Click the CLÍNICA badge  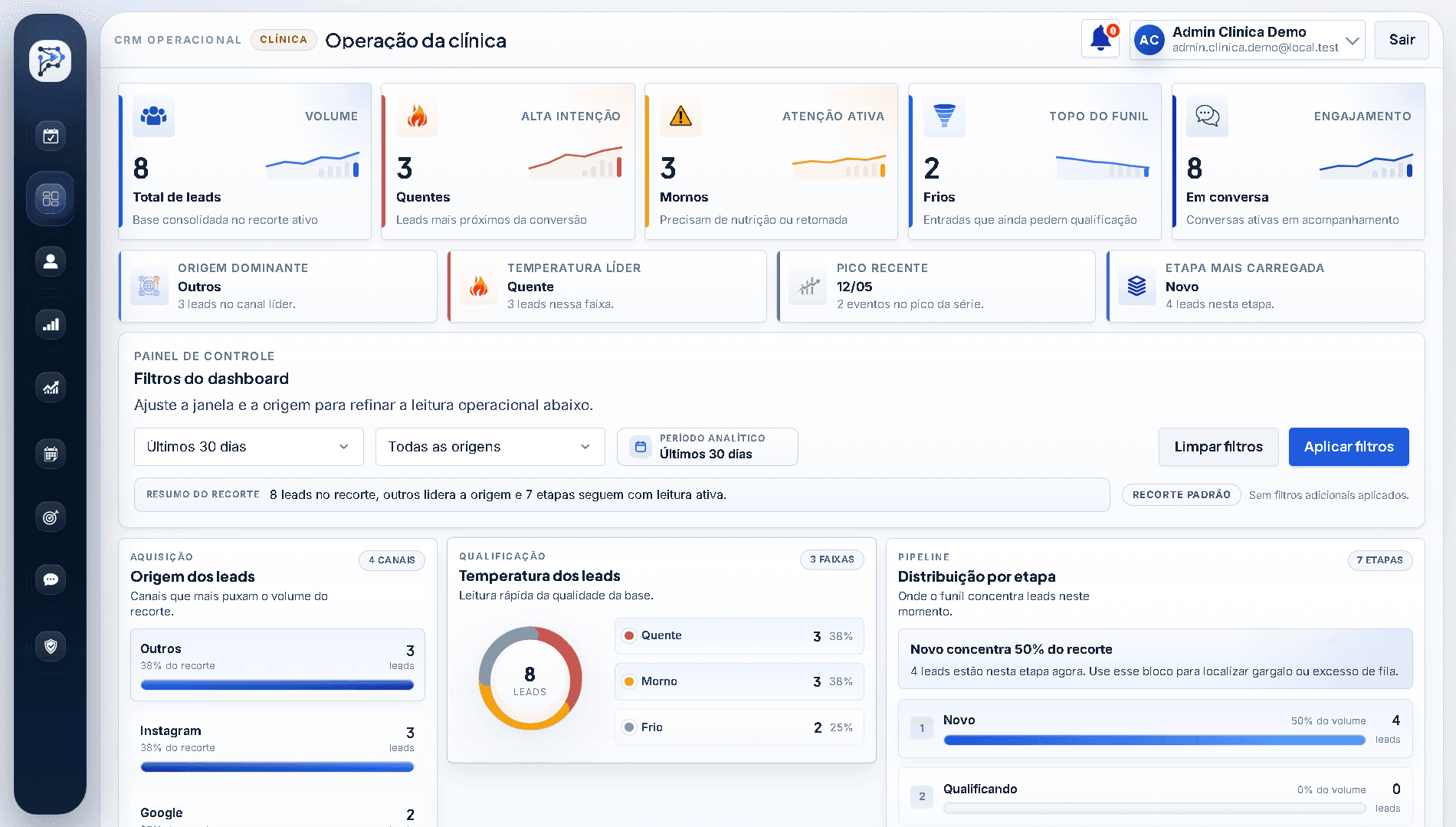point(284,40)
